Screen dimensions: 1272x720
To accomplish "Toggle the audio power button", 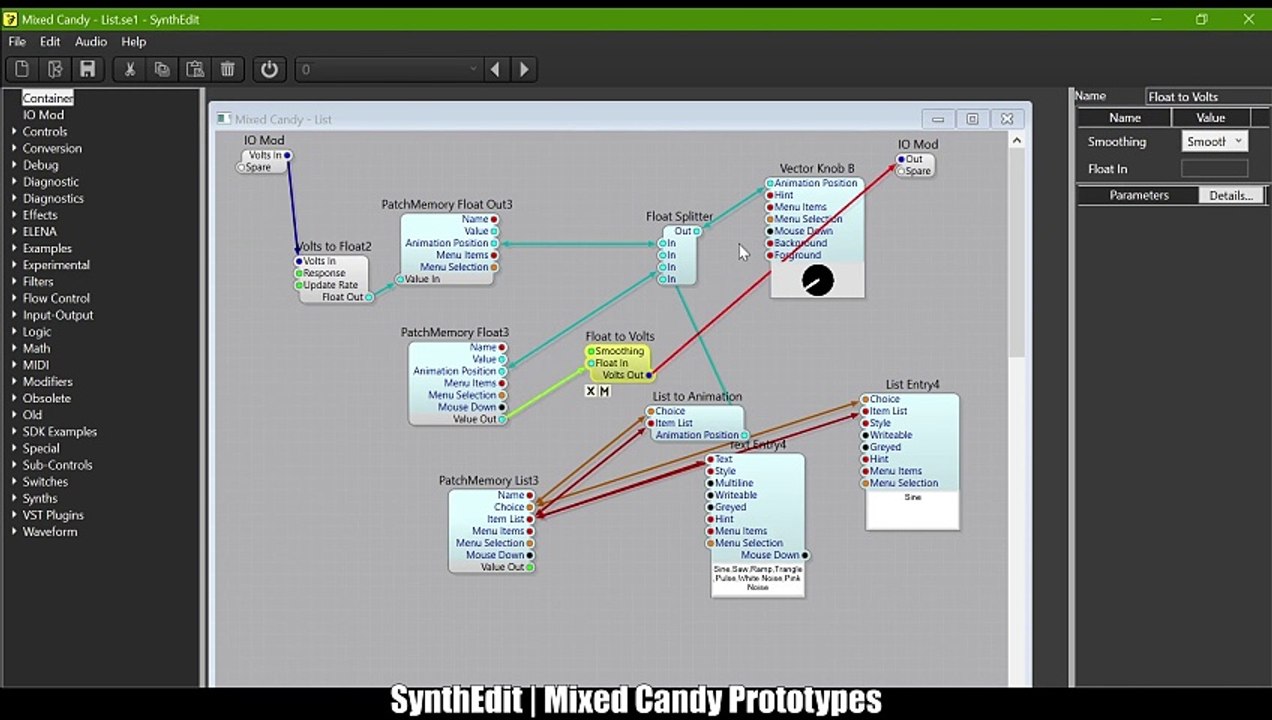I will tap(269, 69).
